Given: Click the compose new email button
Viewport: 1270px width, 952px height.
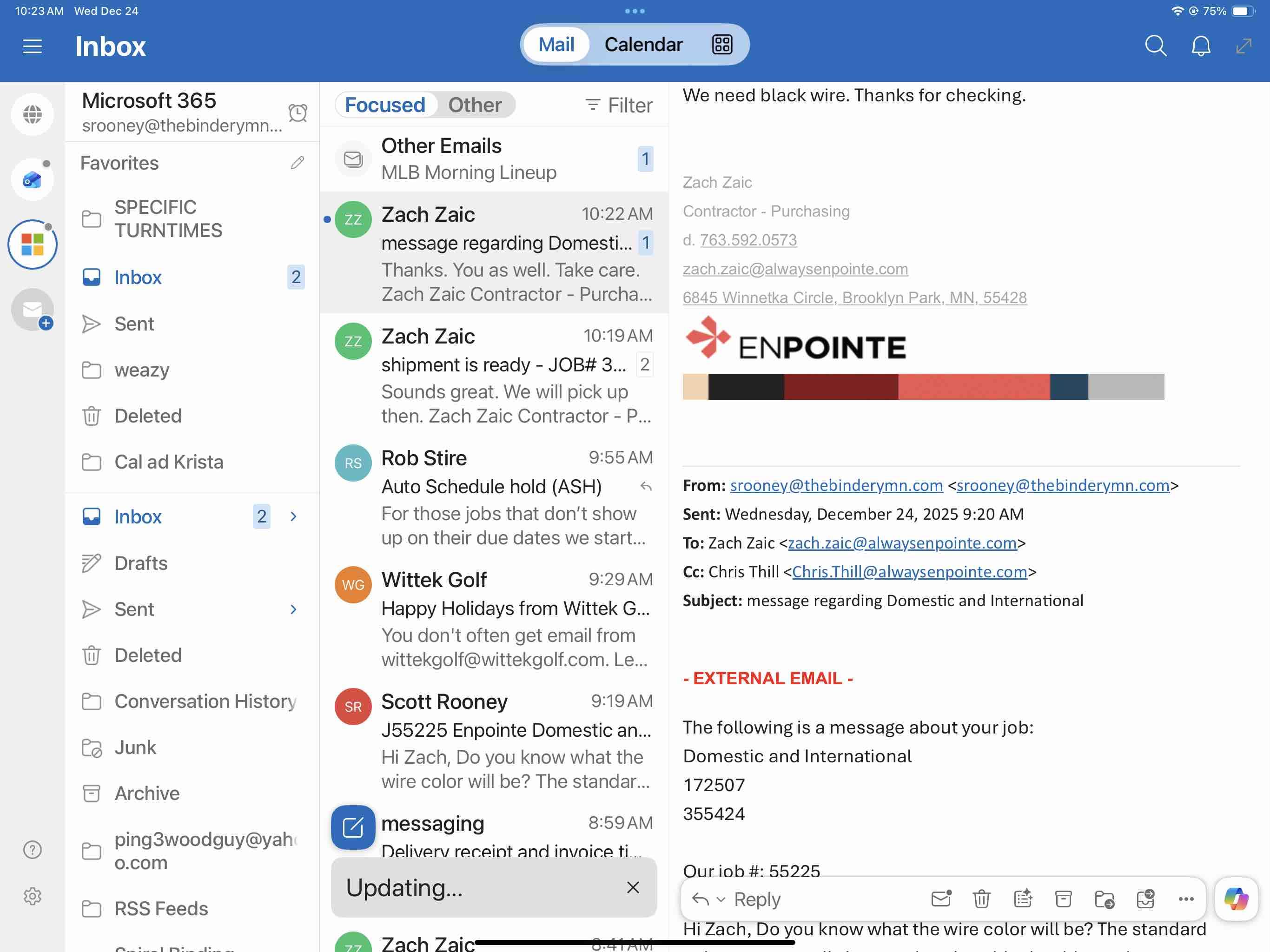Looking at the screenshot, I should click(352, 827).
